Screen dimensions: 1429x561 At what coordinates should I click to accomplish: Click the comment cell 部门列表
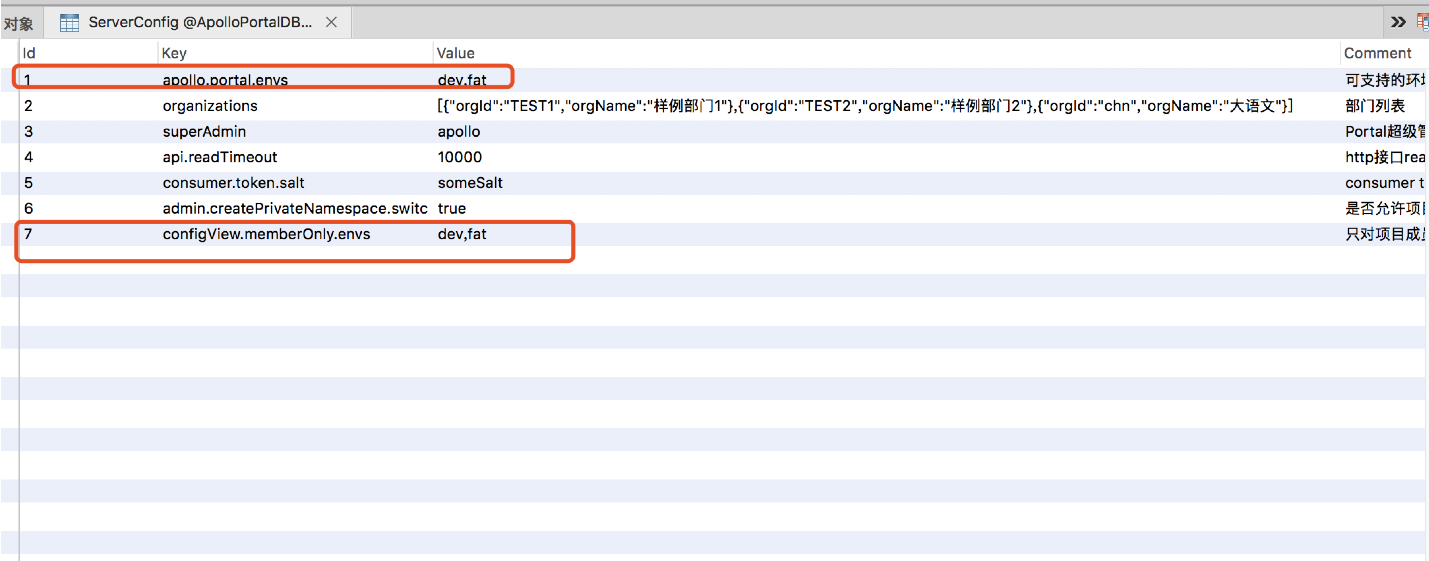[x=1384, y=106]
